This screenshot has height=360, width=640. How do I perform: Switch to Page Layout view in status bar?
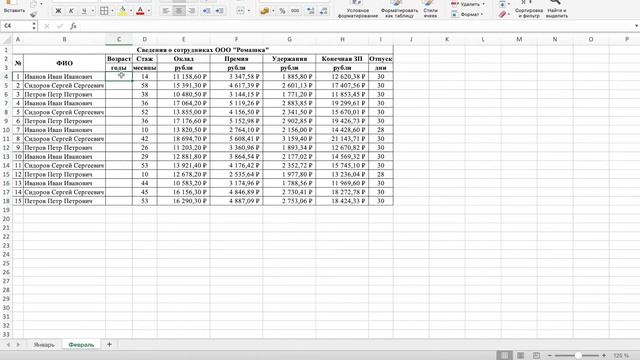520,356
